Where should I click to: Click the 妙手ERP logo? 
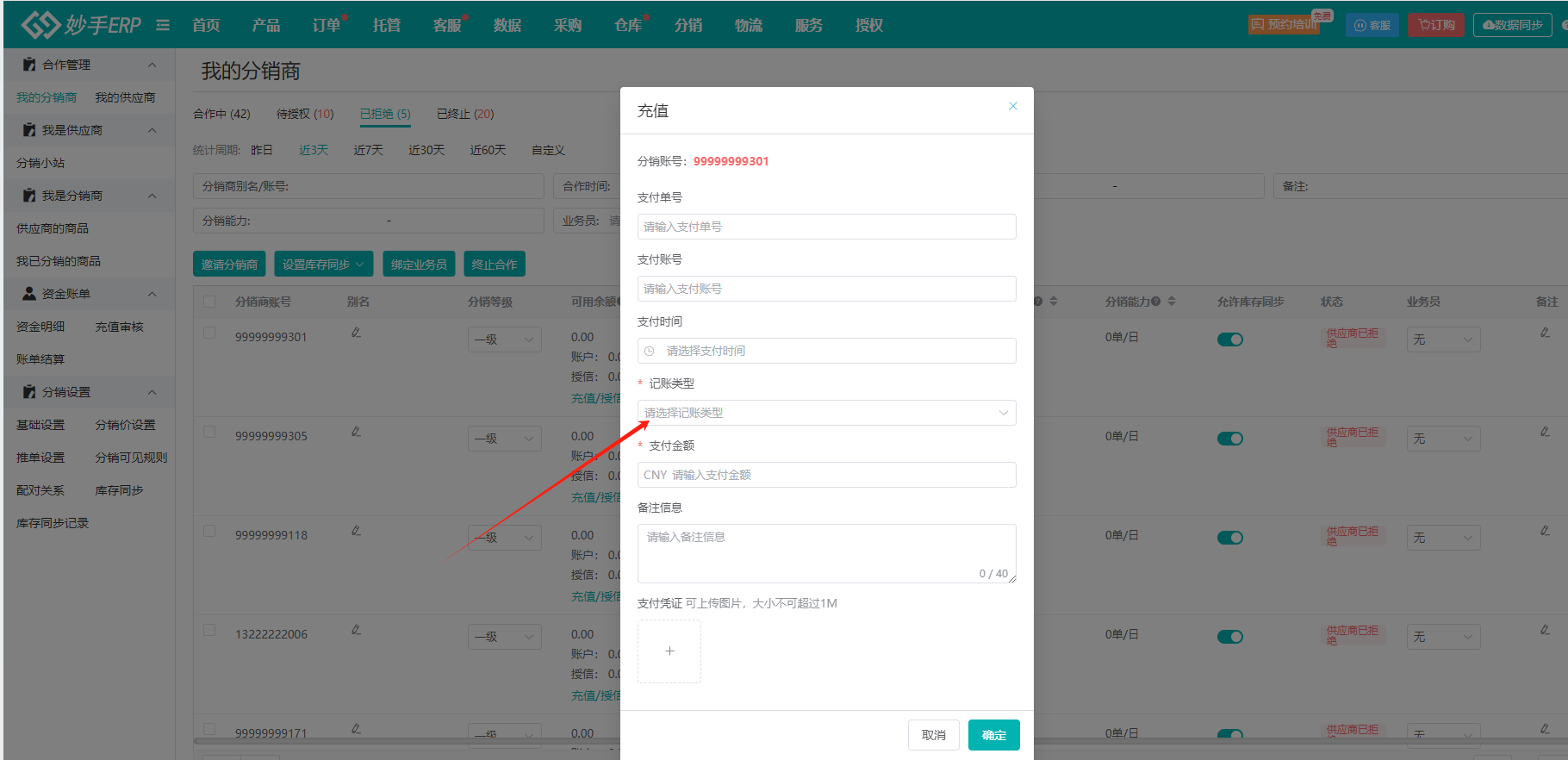(x=81, y=25)
